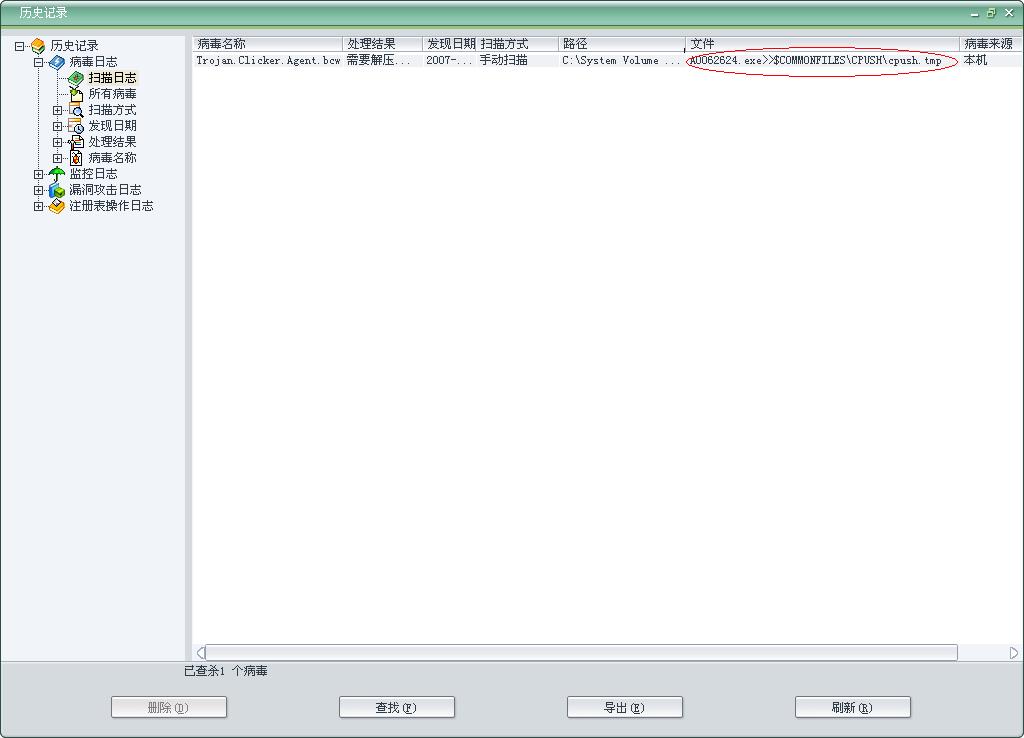
Task: Select 扫描日志 in the tree
Action: 112,78
